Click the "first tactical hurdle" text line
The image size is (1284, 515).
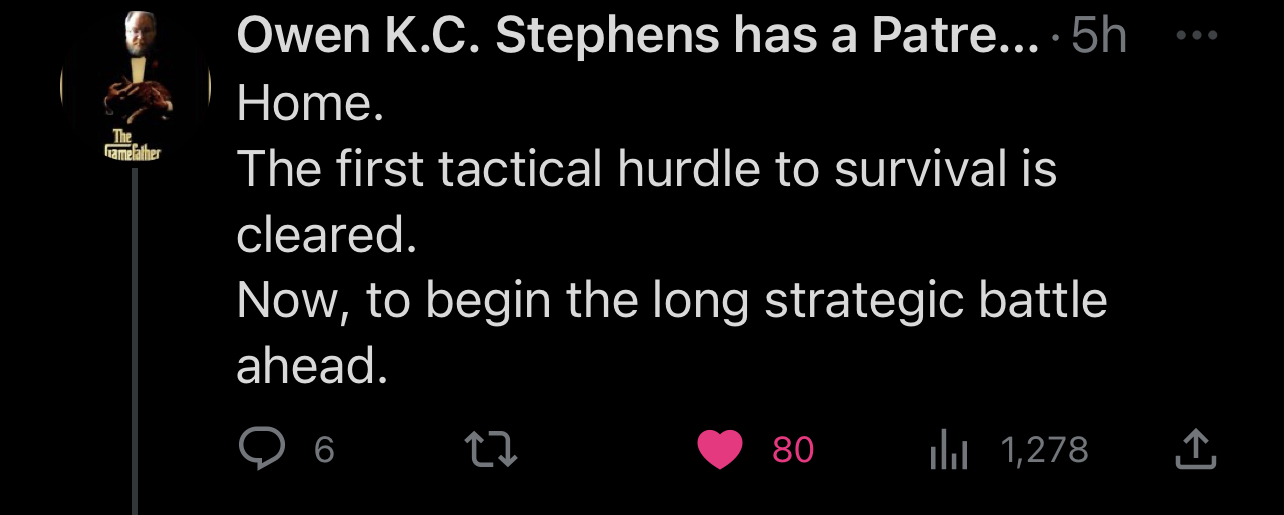(646, 168)
